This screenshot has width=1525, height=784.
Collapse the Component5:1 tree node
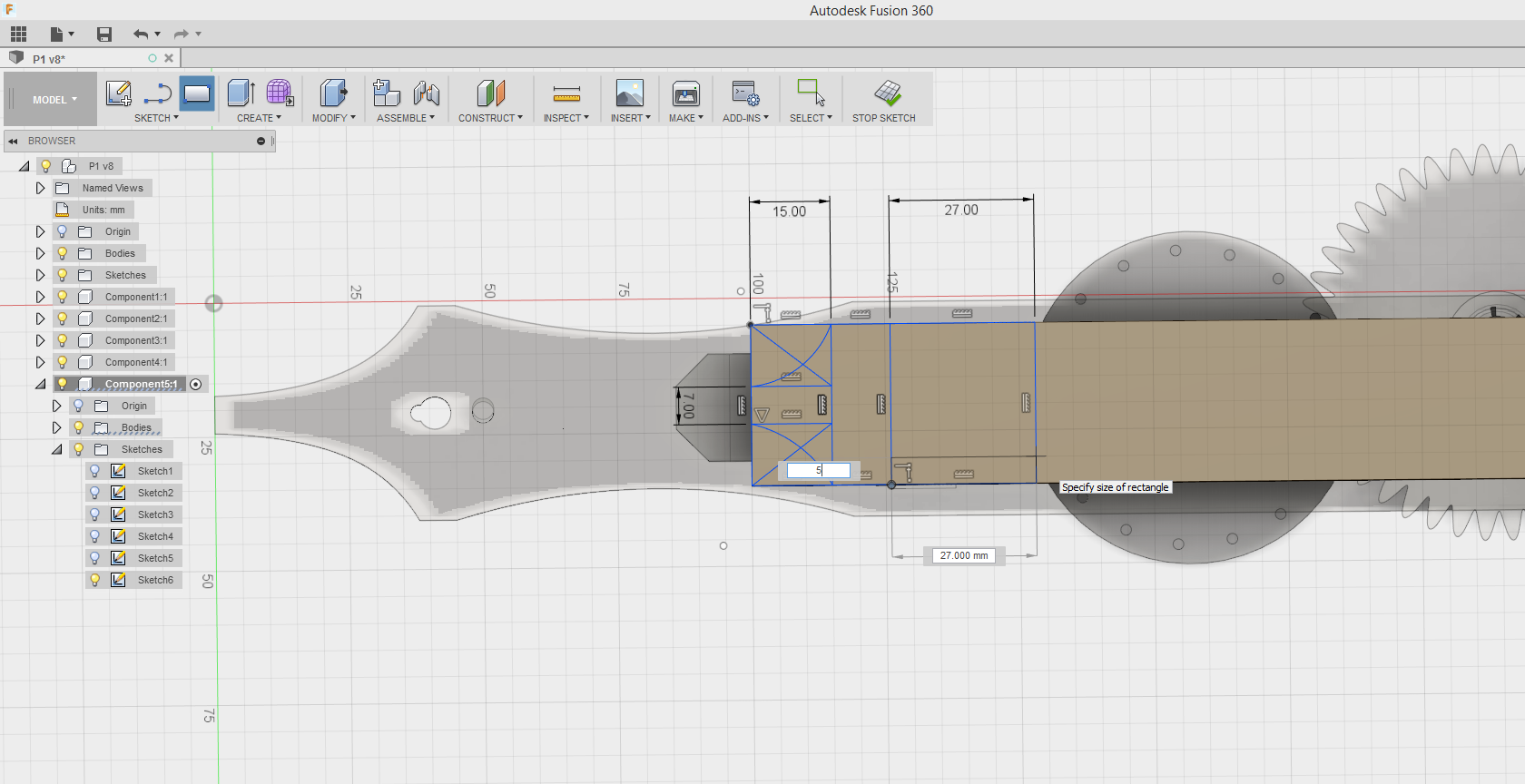click(x=40, y=384)
